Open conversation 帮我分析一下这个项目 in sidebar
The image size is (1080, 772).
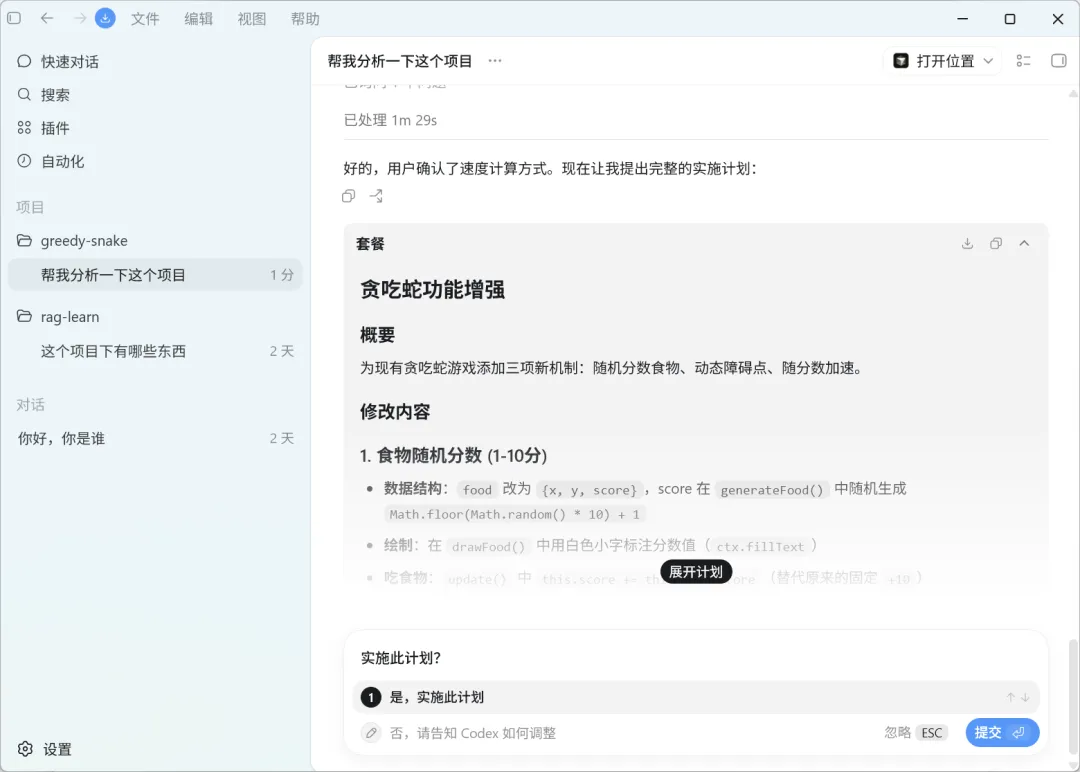click(x=155, y=275)
